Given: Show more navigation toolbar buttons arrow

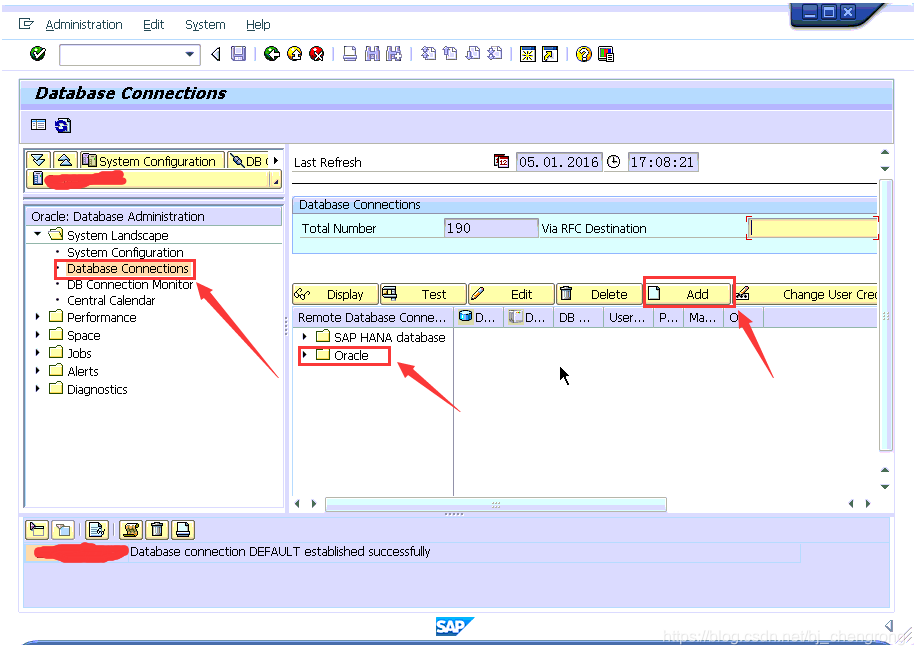Looking at the screenshot, I should pyautogui.click(x=276, y=160).
